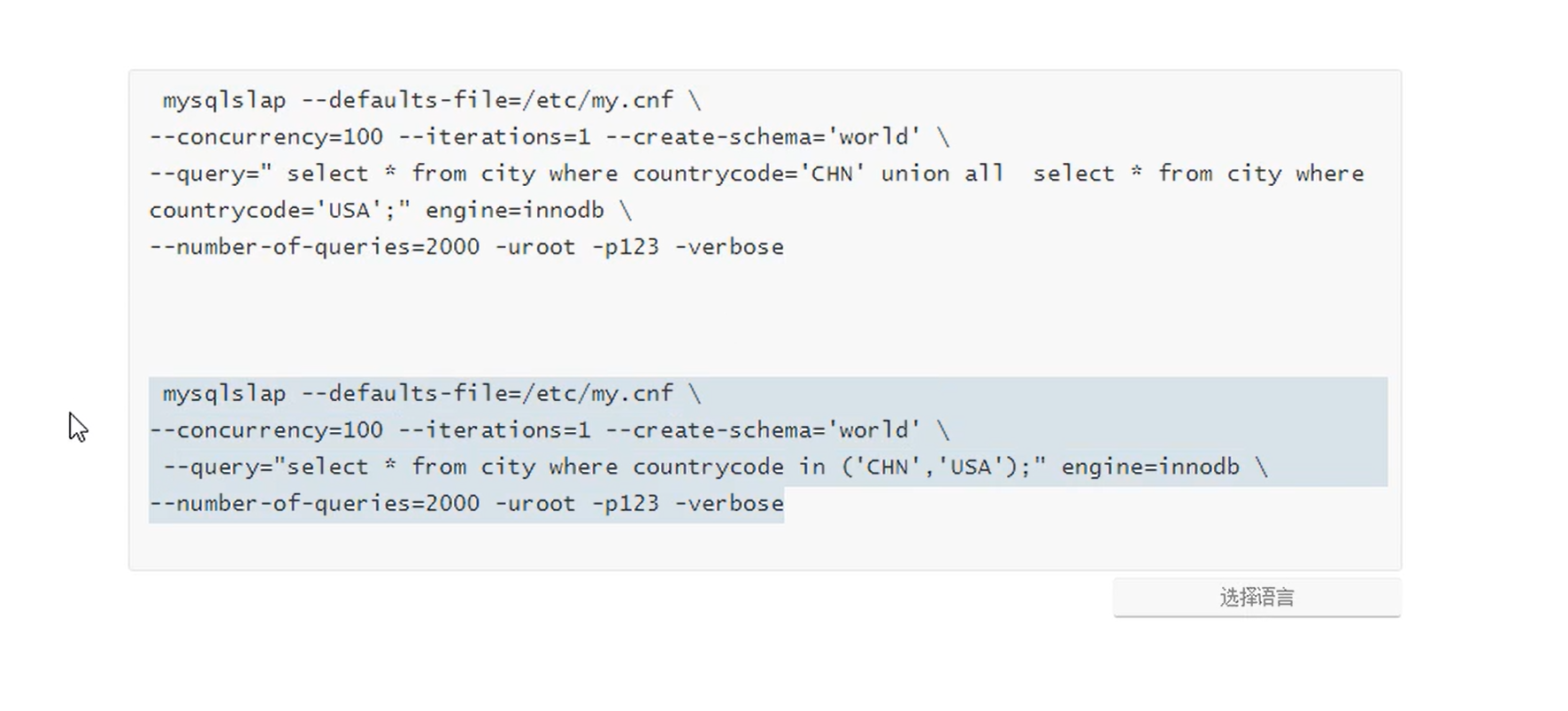Click the highlighted "--concurrency=100 --iterations=1" line
1568x711 pixels.
point(550,430)
